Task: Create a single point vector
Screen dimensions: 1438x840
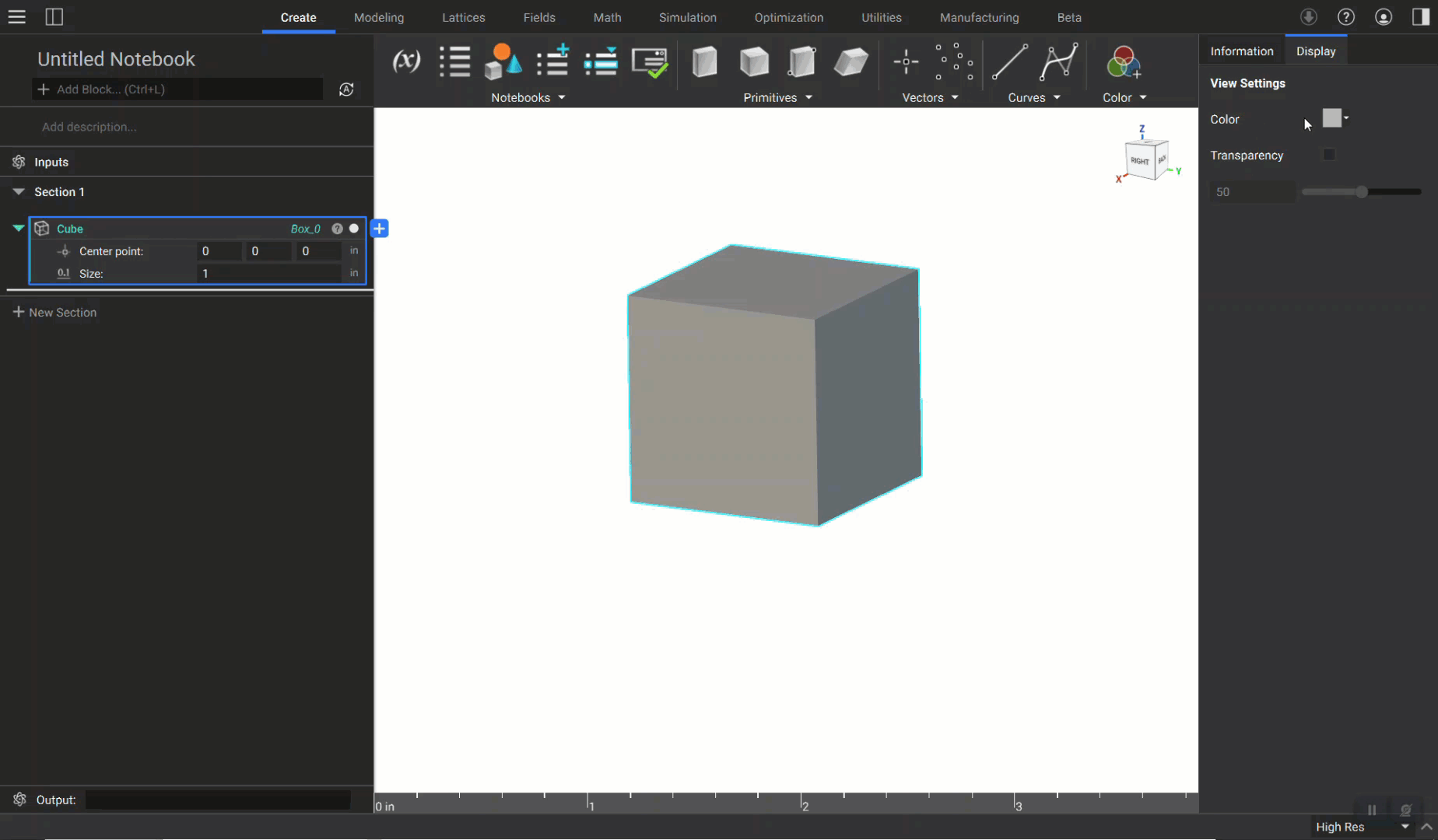Action: (x=906, y=61)
